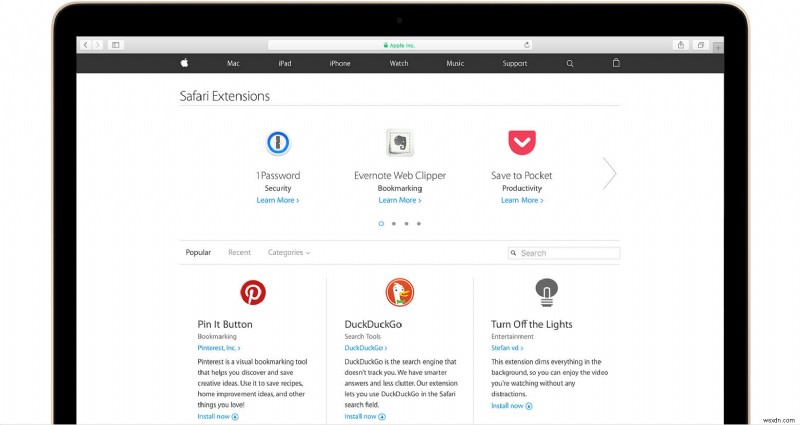Click the Save to Pocket icon
Image resolution: width=800 pixels, height=425 pixels.
point(521,142)
